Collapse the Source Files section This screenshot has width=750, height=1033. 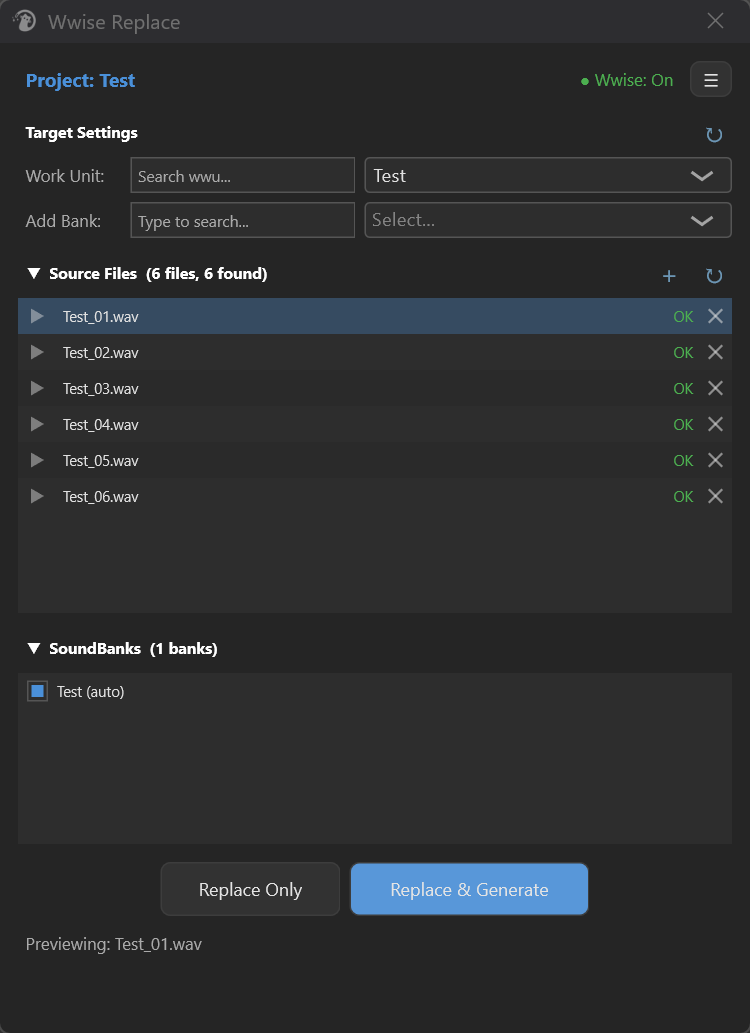[x=34, y=273]
